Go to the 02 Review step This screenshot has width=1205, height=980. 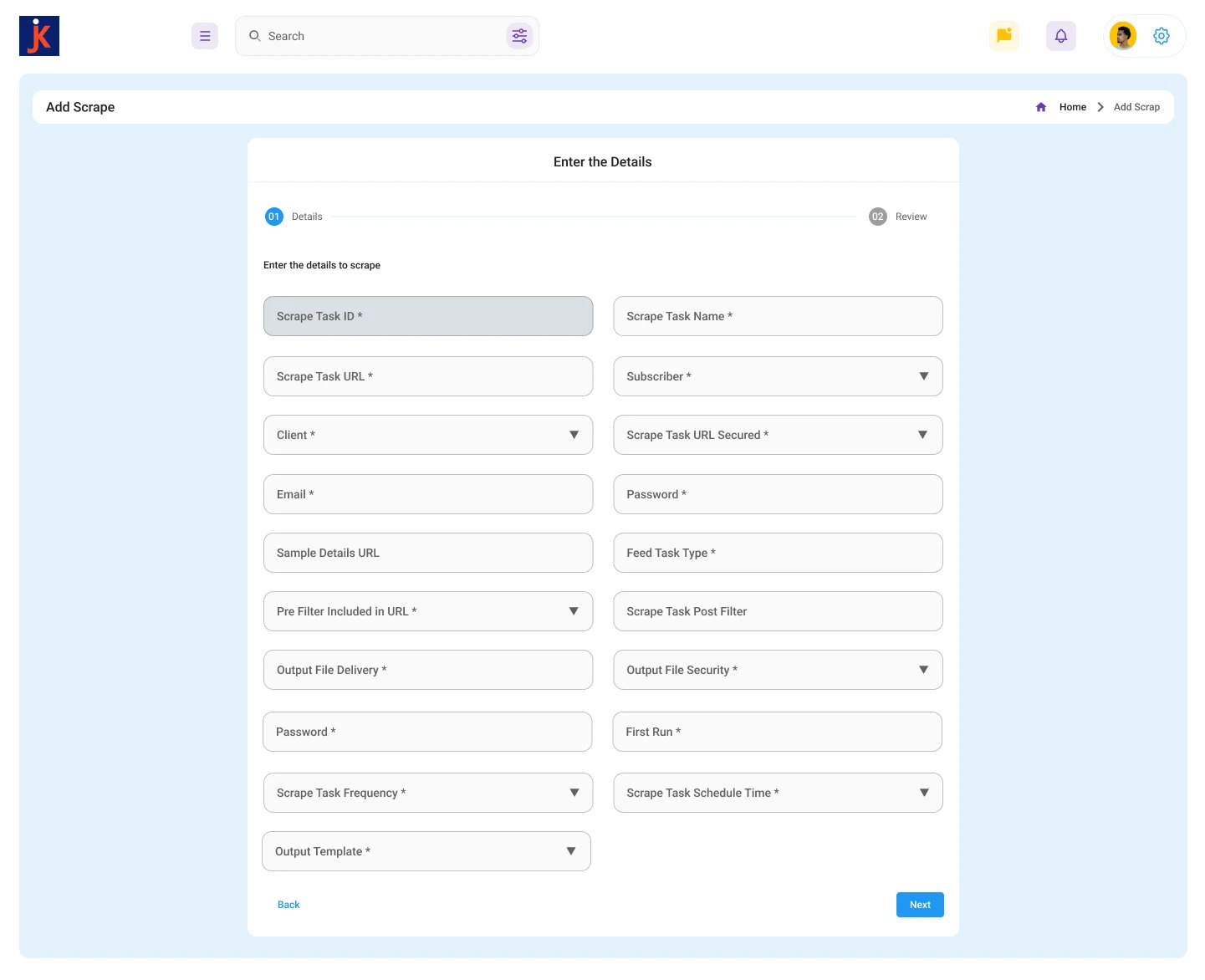pos(898,217)
